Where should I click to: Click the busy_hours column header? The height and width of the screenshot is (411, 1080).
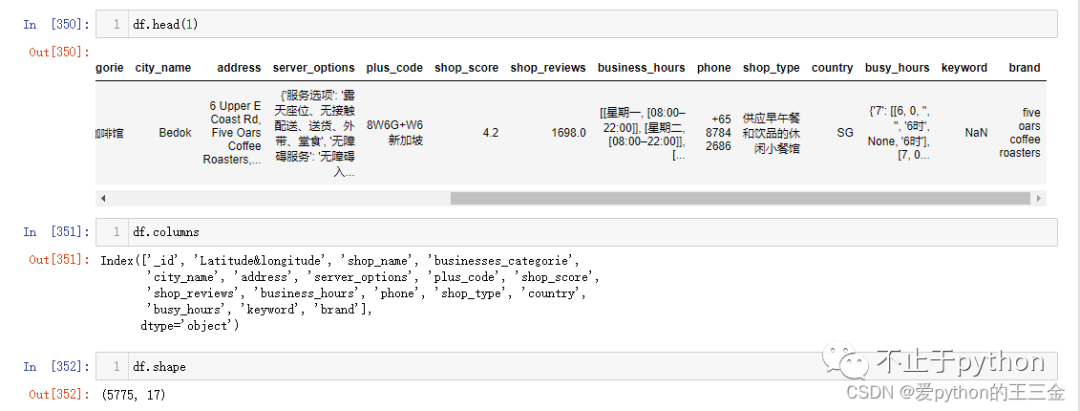pyautogui.click(x=897, y=68)
